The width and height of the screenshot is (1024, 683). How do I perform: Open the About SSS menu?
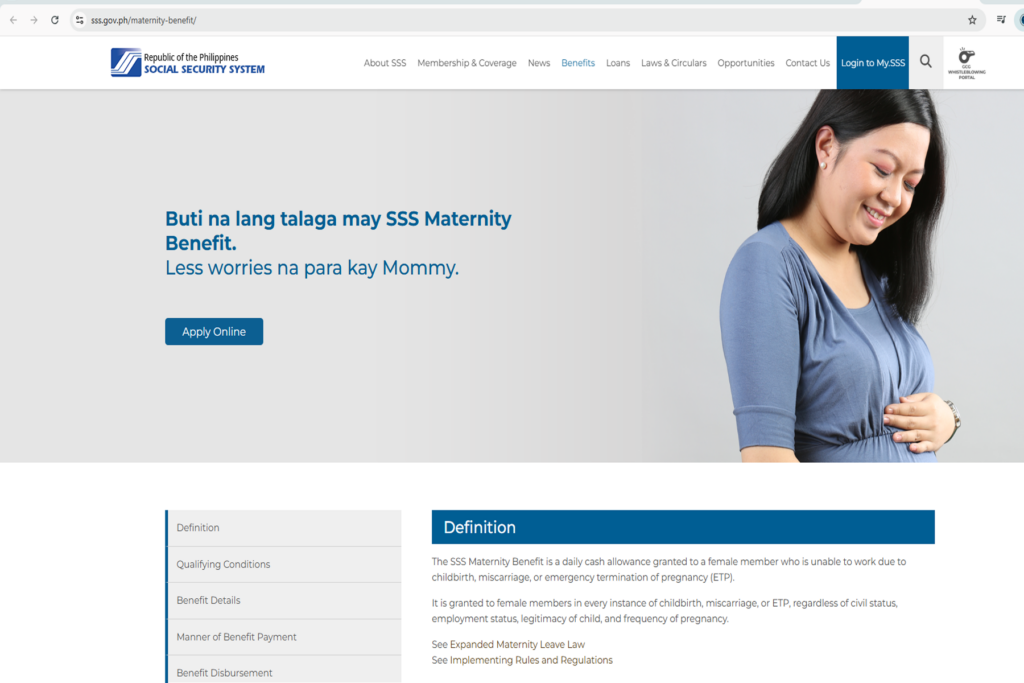385,63
